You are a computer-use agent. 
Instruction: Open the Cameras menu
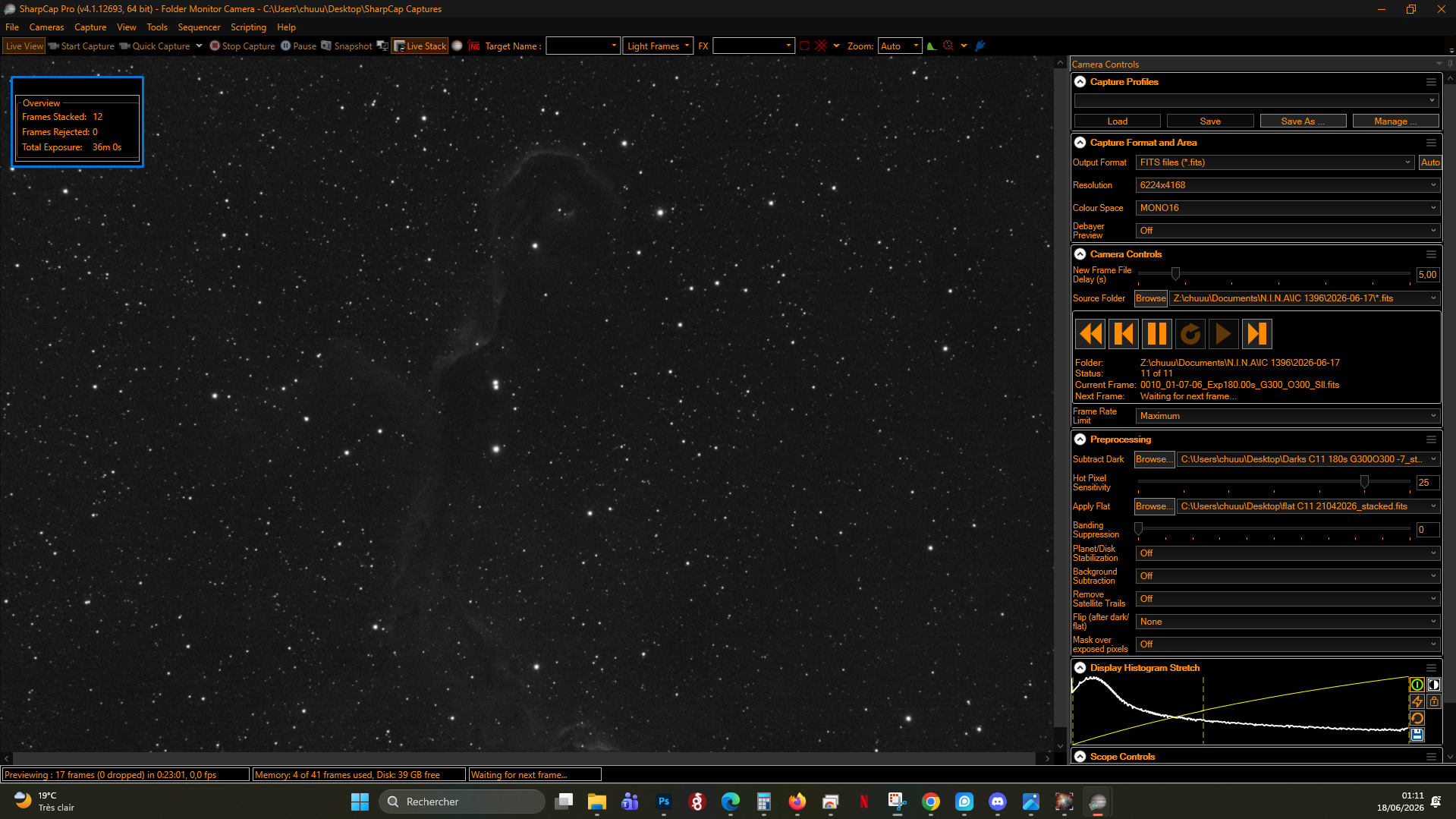pyautogui.click(x=47, y=27)
